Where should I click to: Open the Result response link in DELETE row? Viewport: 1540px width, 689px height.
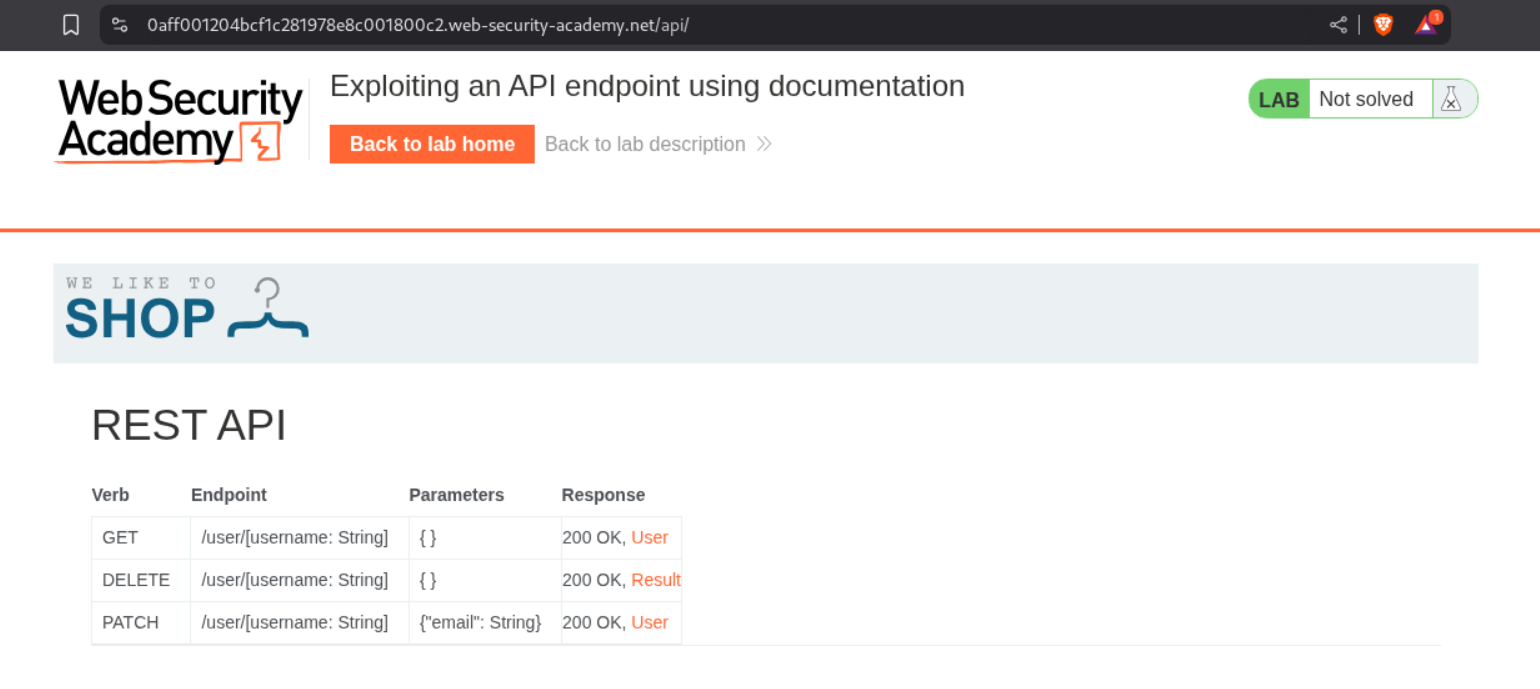click(x=655, y=580)
